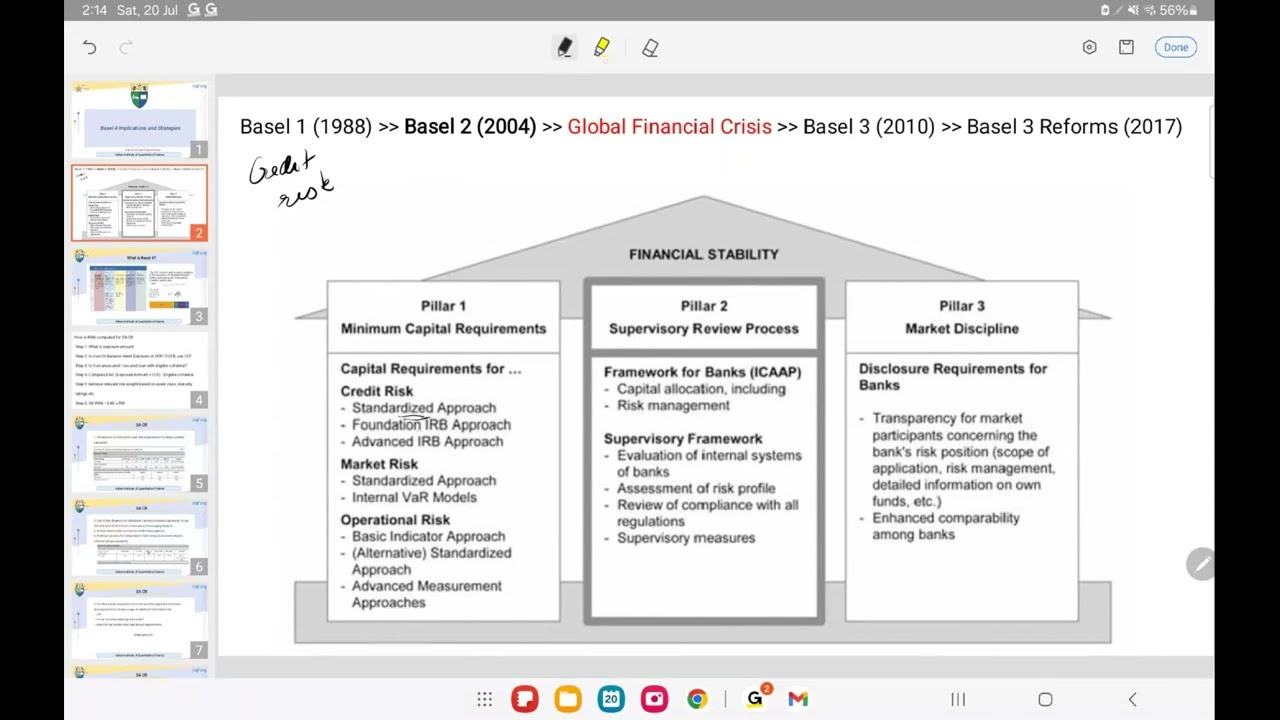
Task: Tap 'Internal VaR Models' text
Action: [x=414, y=497]
